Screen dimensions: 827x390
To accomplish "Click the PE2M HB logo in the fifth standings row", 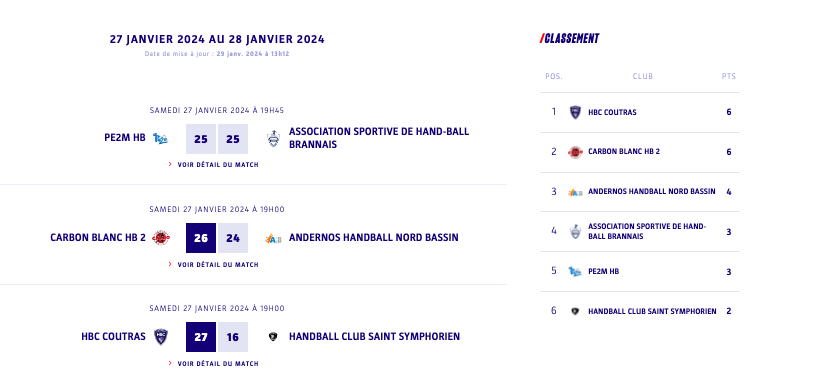I will (x=575, y=272).
